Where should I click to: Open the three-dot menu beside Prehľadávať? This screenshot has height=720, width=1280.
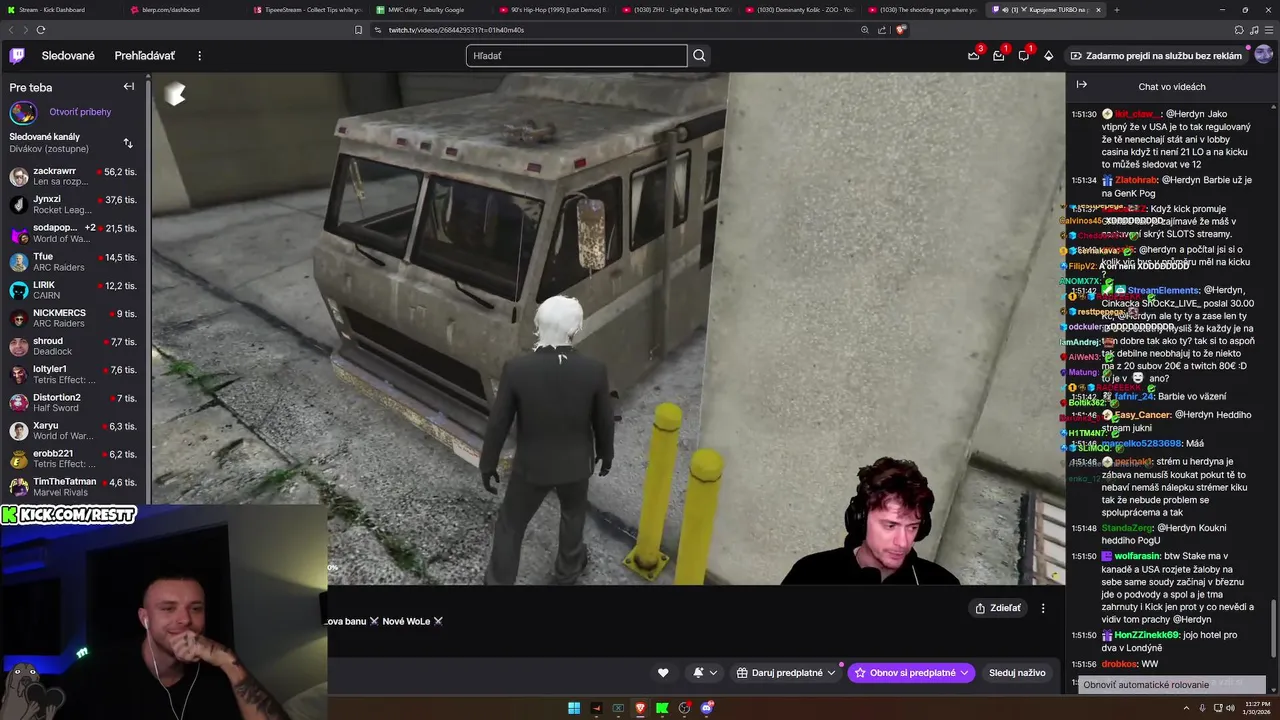199,56
